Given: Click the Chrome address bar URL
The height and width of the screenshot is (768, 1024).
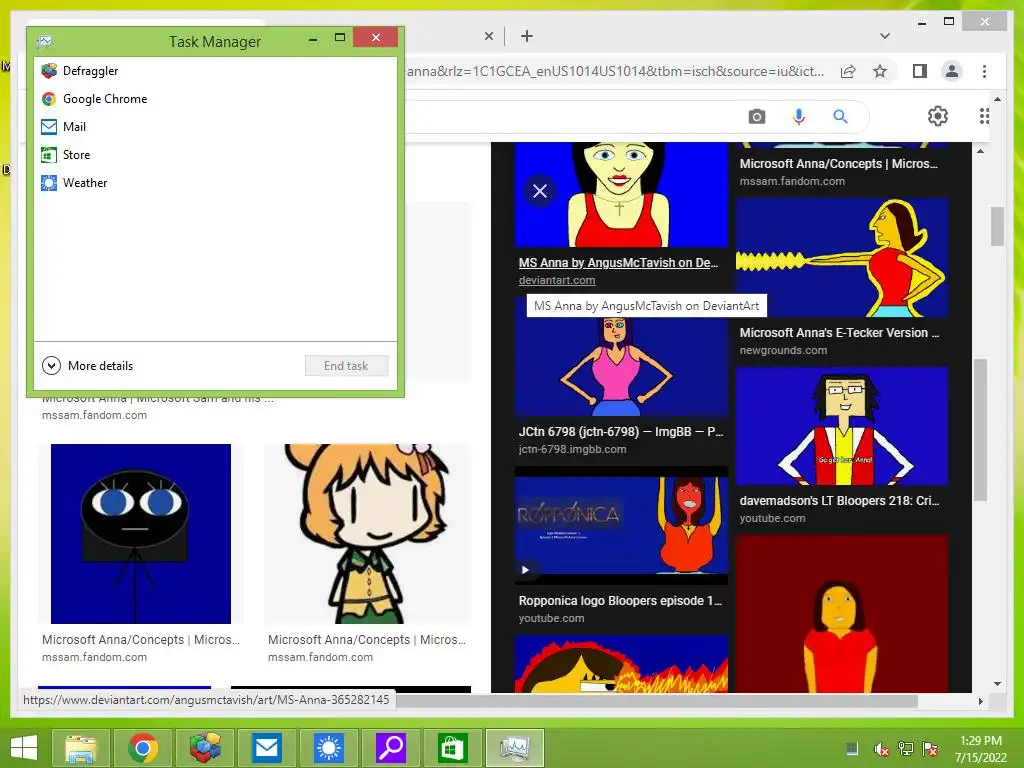Looking at the screenshot, I should click(x=615, y=71).
